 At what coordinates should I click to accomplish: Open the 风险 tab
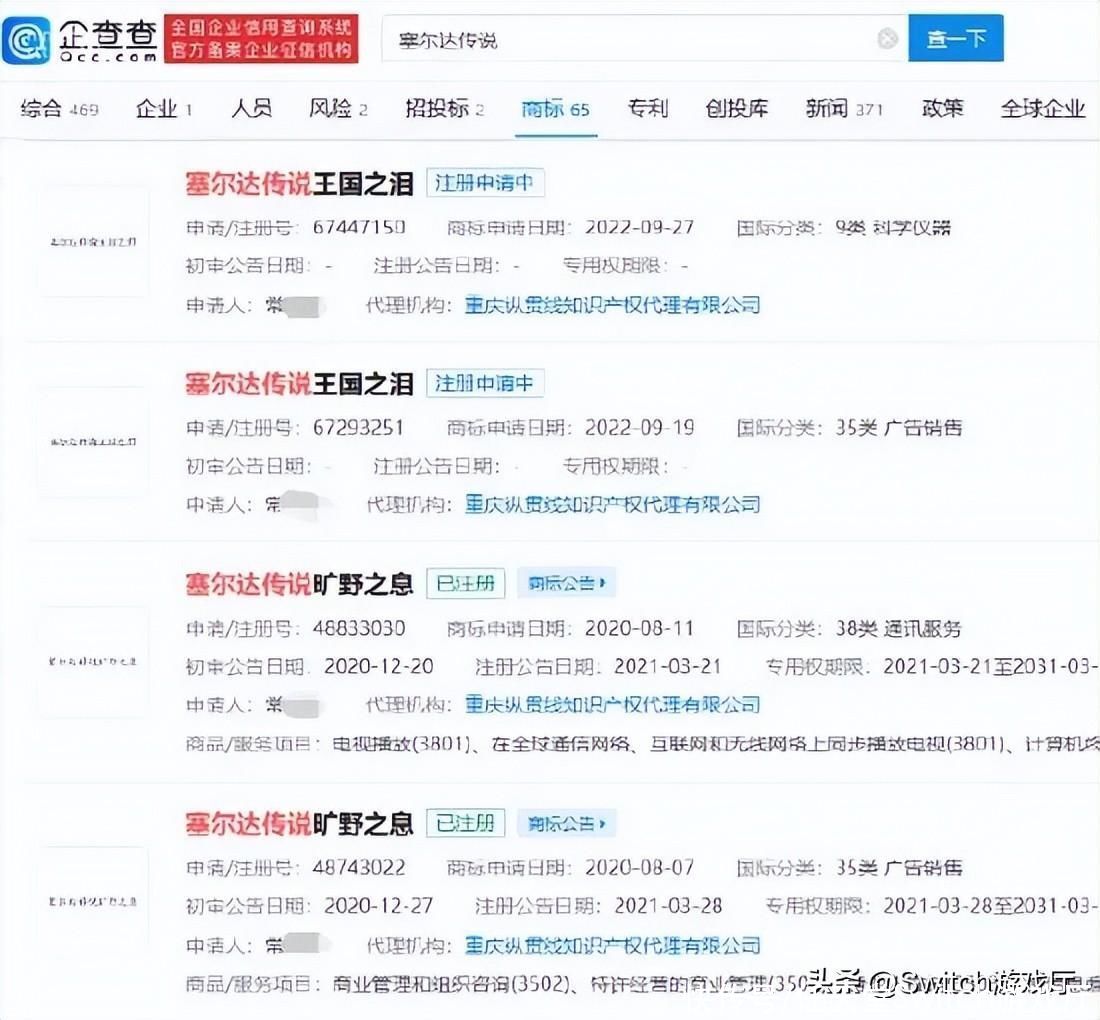tap(338, 109)
